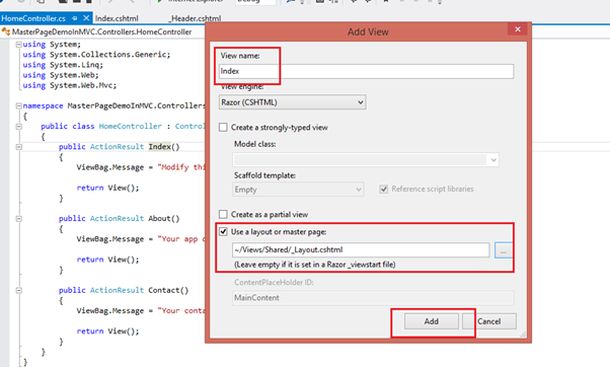Collapse the Index() method block
Screen dimensions: 610x367
[18, 147]
